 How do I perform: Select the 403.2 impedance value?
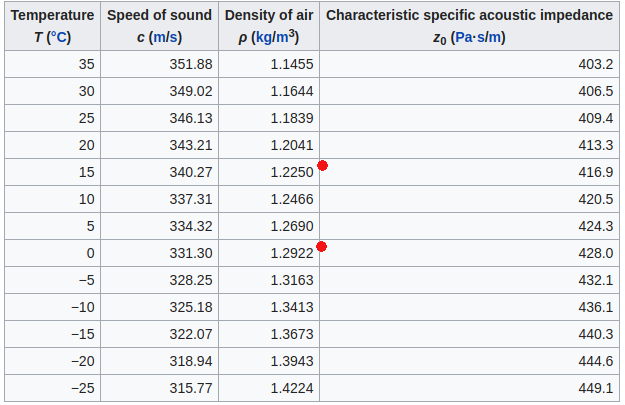click(596, 64)
